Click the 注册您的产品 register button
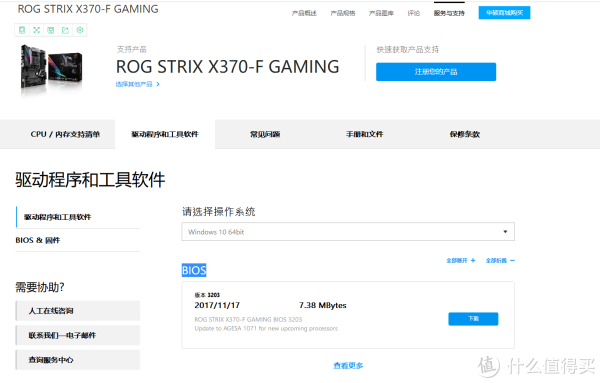Screen dimensions: 600x383 [x=436, y=72]
